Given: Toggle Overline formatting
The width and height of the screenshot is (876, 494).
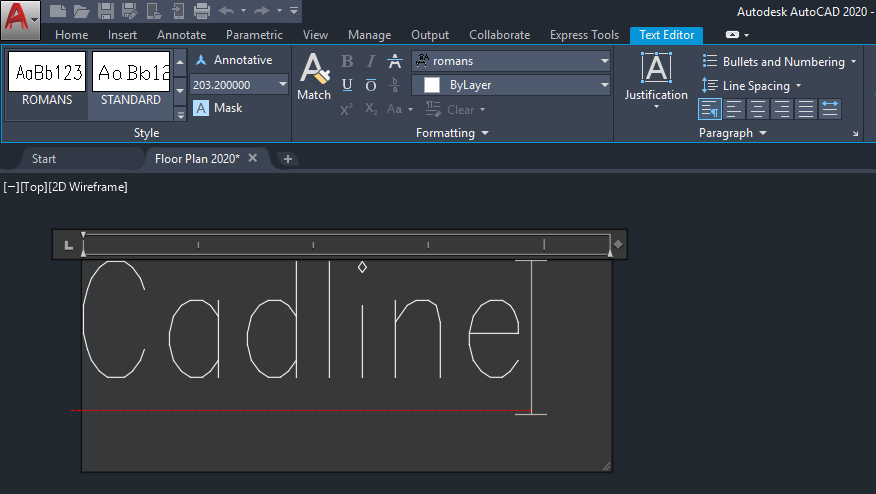Looking at the screenshot, I should (x=370, y=85).
